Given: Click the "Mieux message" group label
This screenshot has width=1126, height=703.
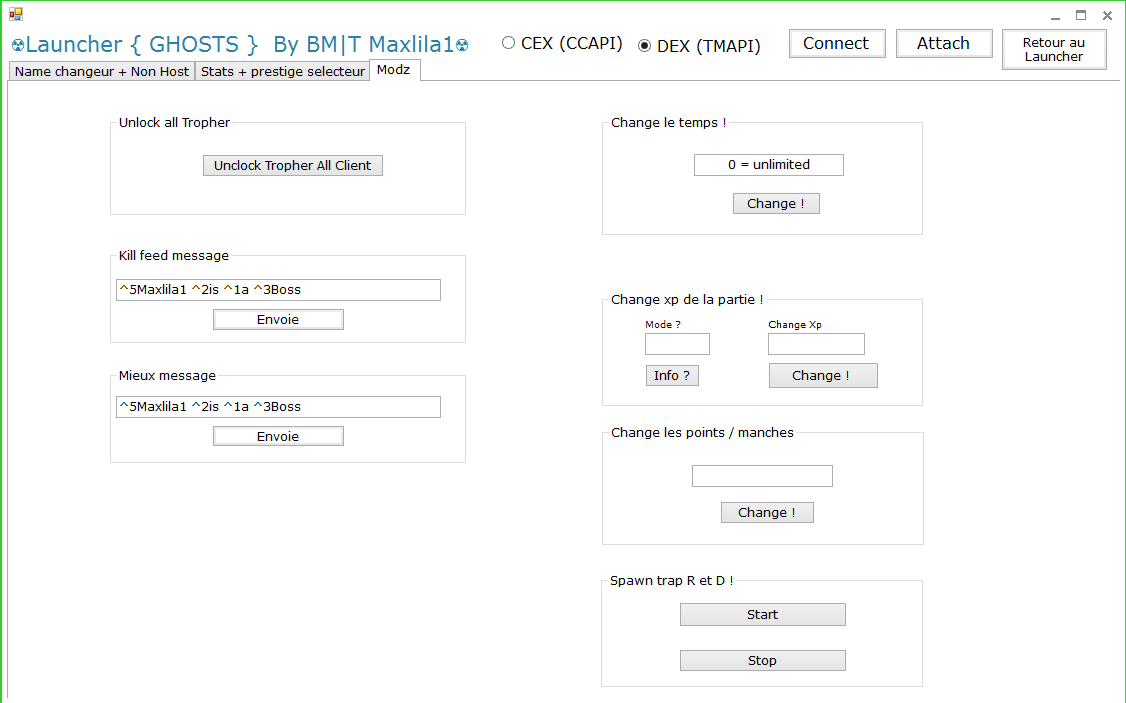Looking at the screenshot, I should pyautogui.click(x=167, y=376).
